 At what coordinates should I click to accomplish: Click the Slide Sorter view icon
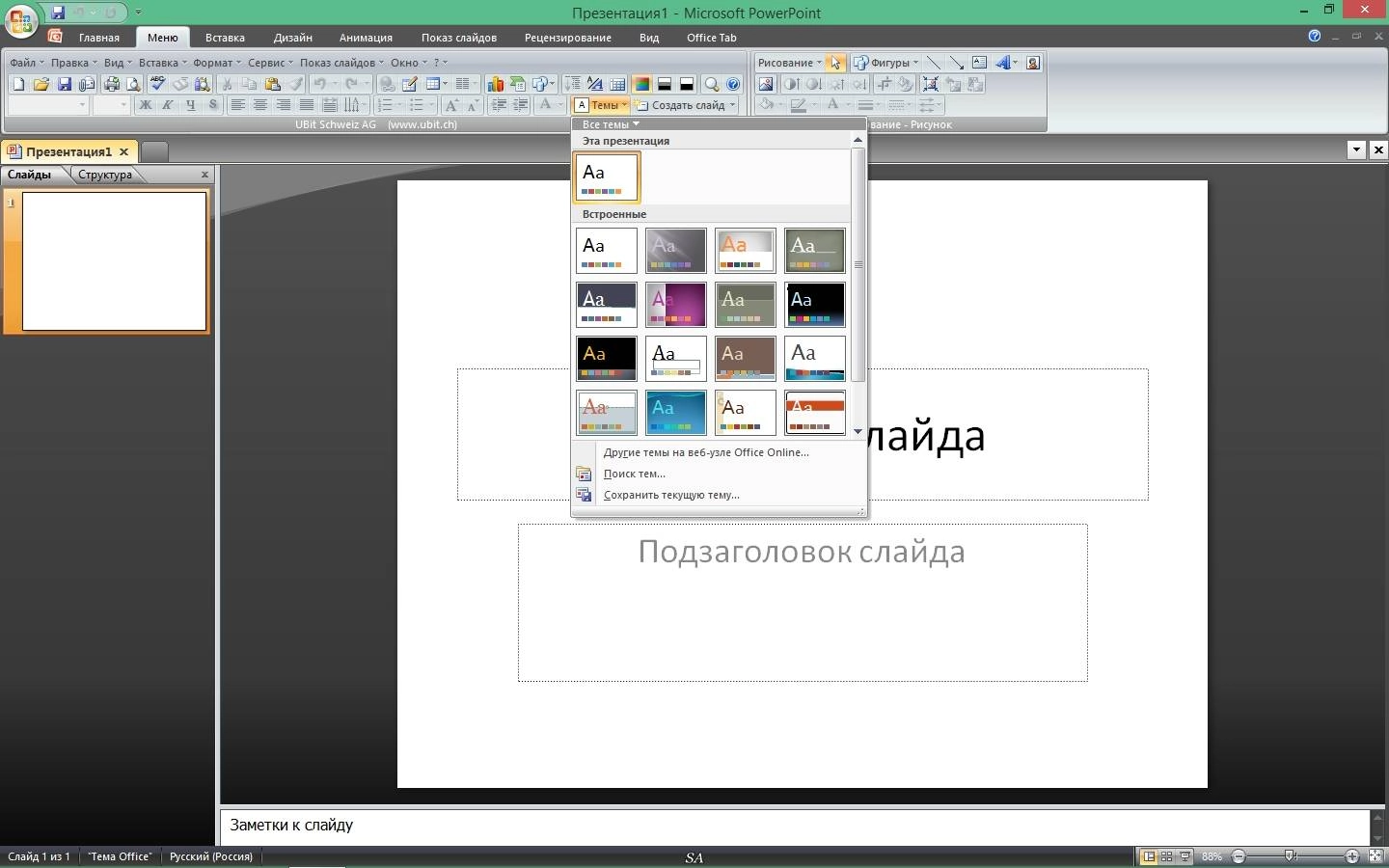click(1166, 856)
